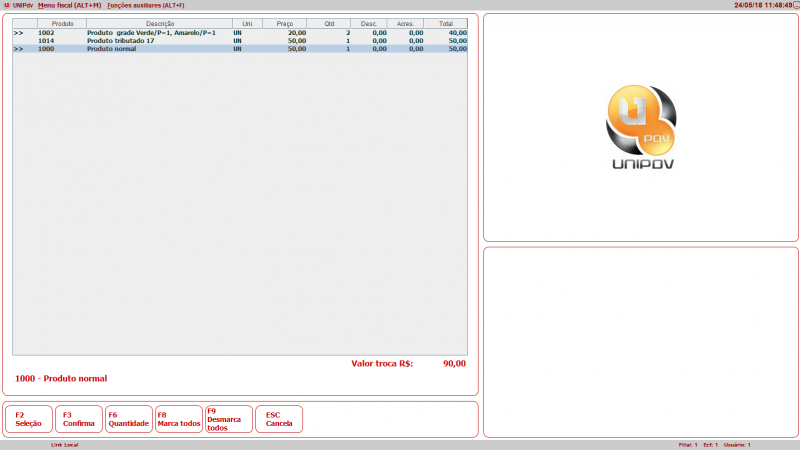Click the F2 Seleção button

tap(29, 419)
